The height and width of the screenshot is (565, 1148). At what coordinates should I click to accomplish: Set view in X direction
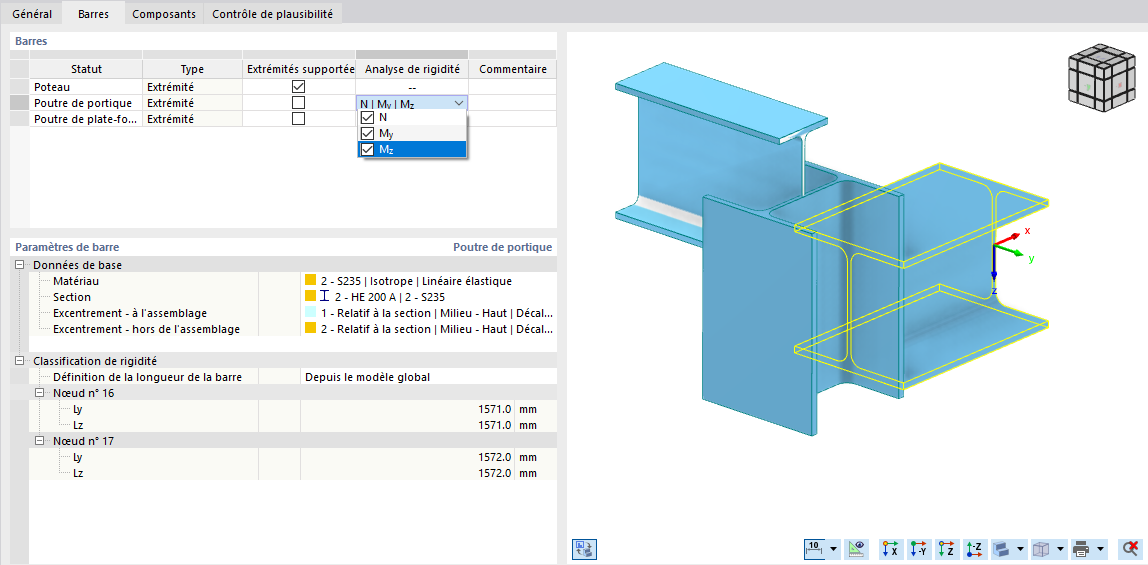click(x=891, y=548)
